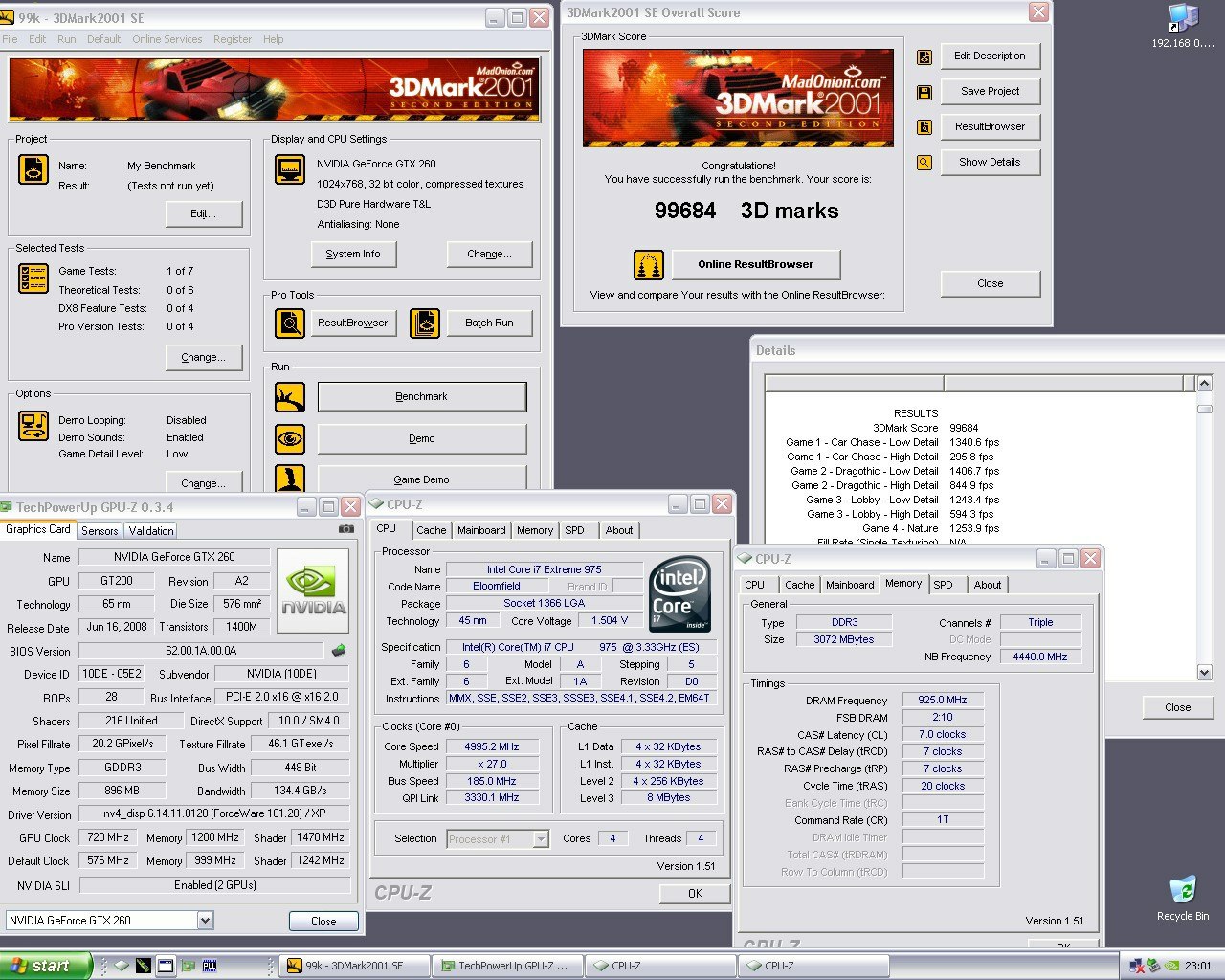Click the Save Project floppy icon

[x=924, y=92]
